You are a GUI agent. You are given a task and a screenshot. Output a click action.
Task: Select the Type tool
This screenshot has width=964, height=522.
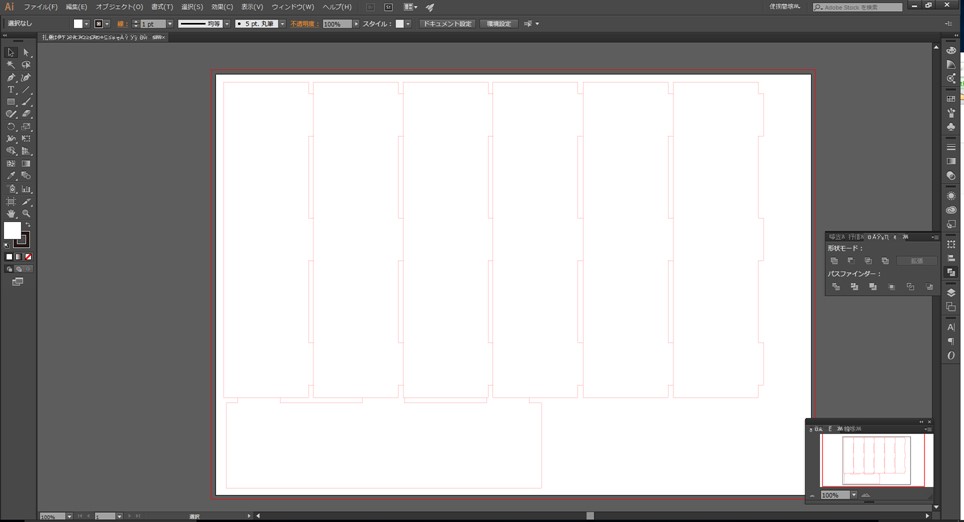coord(11,90)
